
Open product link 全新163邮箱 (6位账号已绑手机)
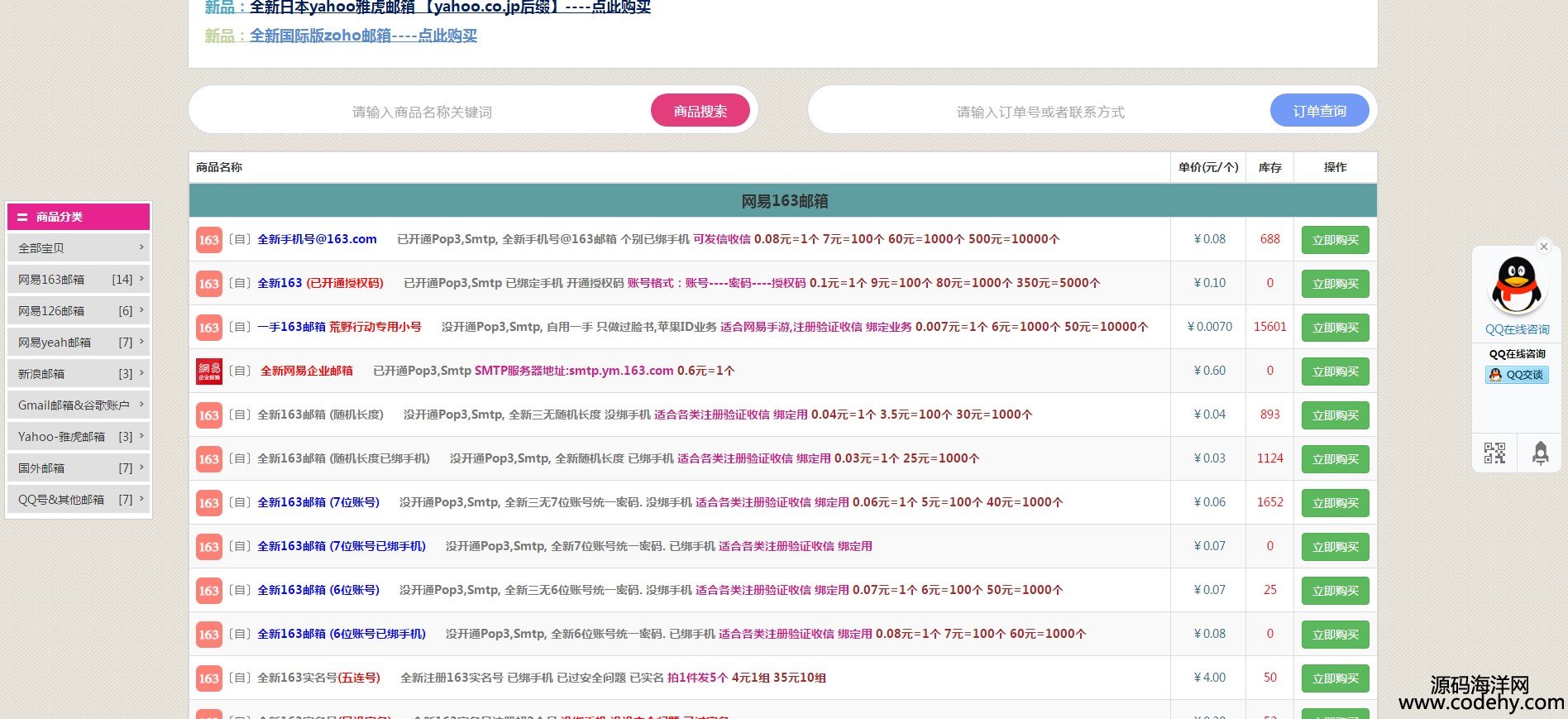[342, 634]
